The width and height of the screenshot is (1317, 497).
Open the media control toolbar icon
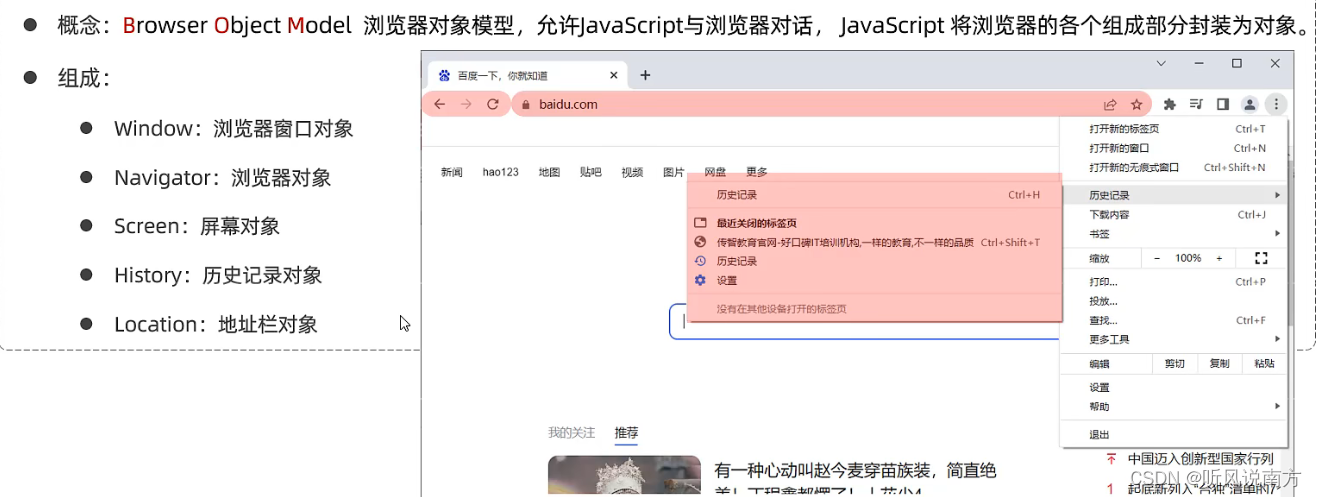pyautogui.click(x=1196, y=104)
